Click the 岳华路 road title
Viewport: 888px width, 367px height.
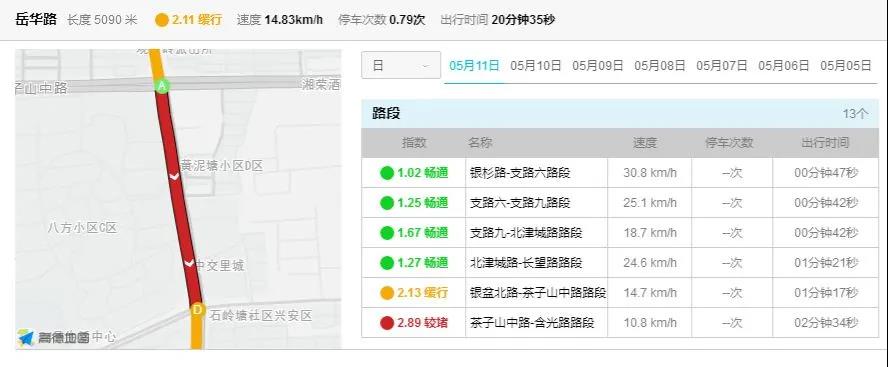36,20
